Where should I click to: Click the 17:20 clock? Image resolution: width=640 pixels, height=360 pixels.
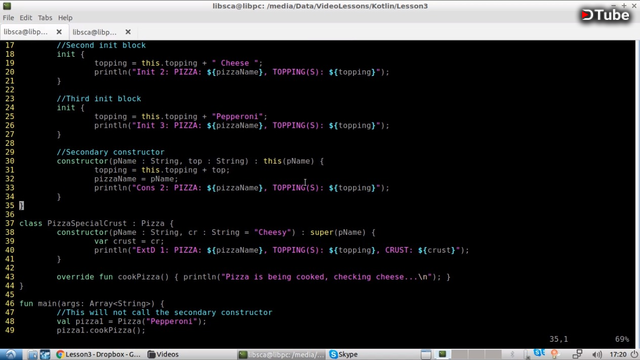click(x=618, y=354)
